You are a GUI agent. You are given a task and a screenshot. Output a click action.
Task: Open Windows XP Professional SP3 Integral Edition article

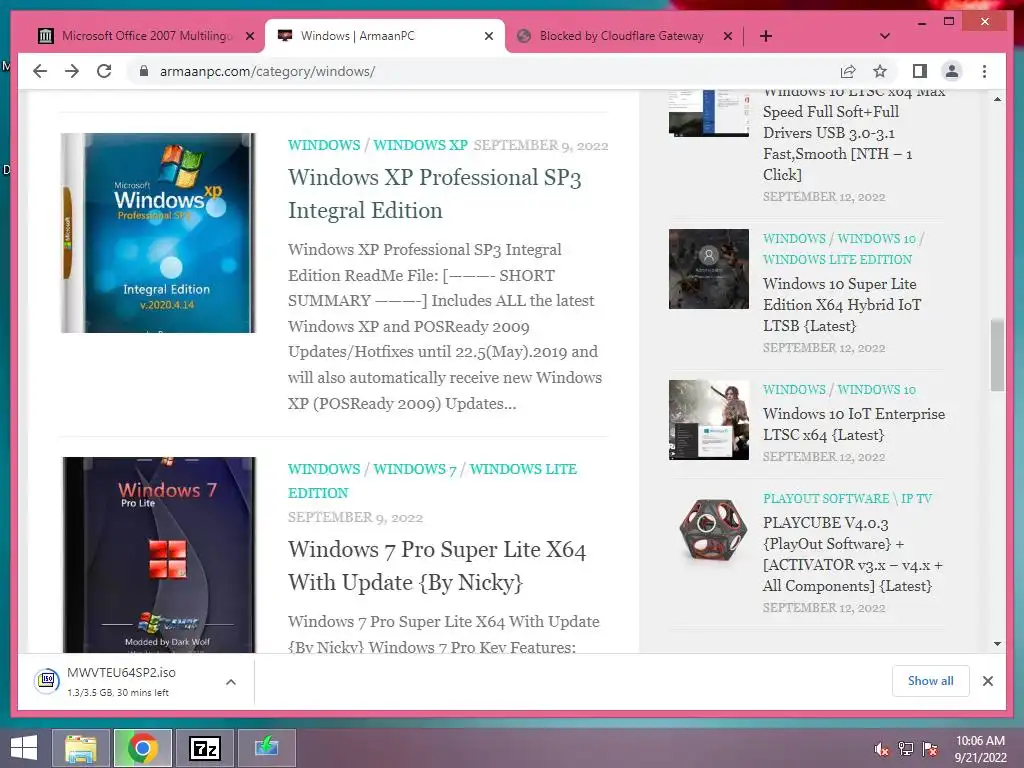point(434,194)
